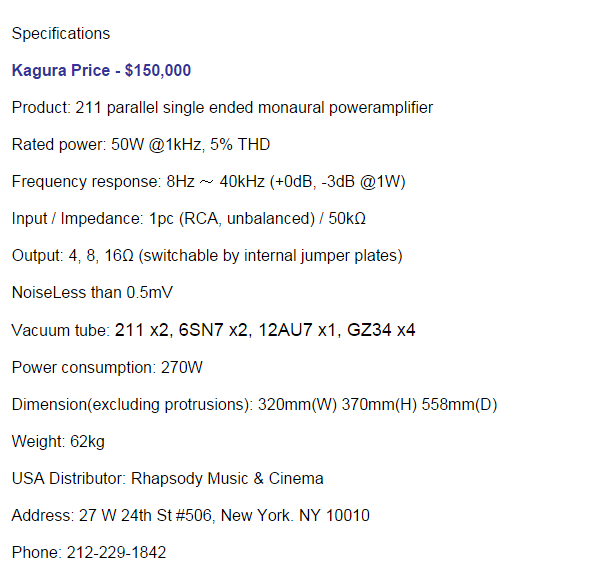The height and width of the screenshot is (575, 611).
Task: Click the phone number 212-229-1842
Action: (117, 552)
